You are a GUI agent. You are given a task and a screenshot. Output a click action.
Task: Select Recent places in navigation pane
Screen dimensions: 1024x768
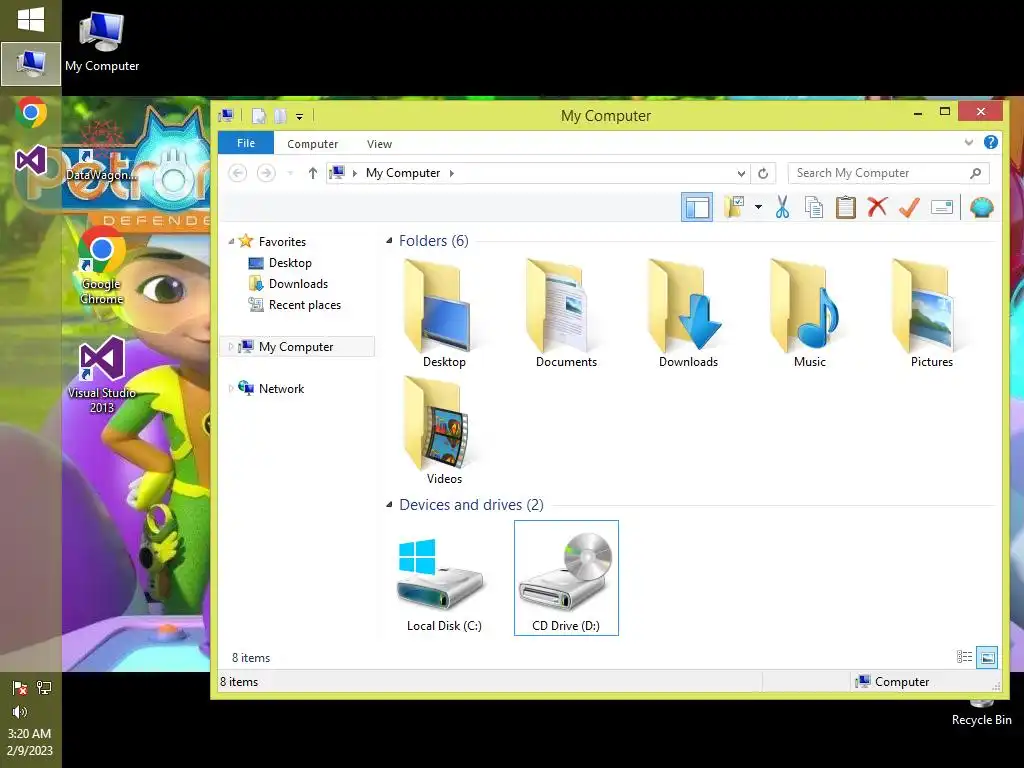point(304,305)
